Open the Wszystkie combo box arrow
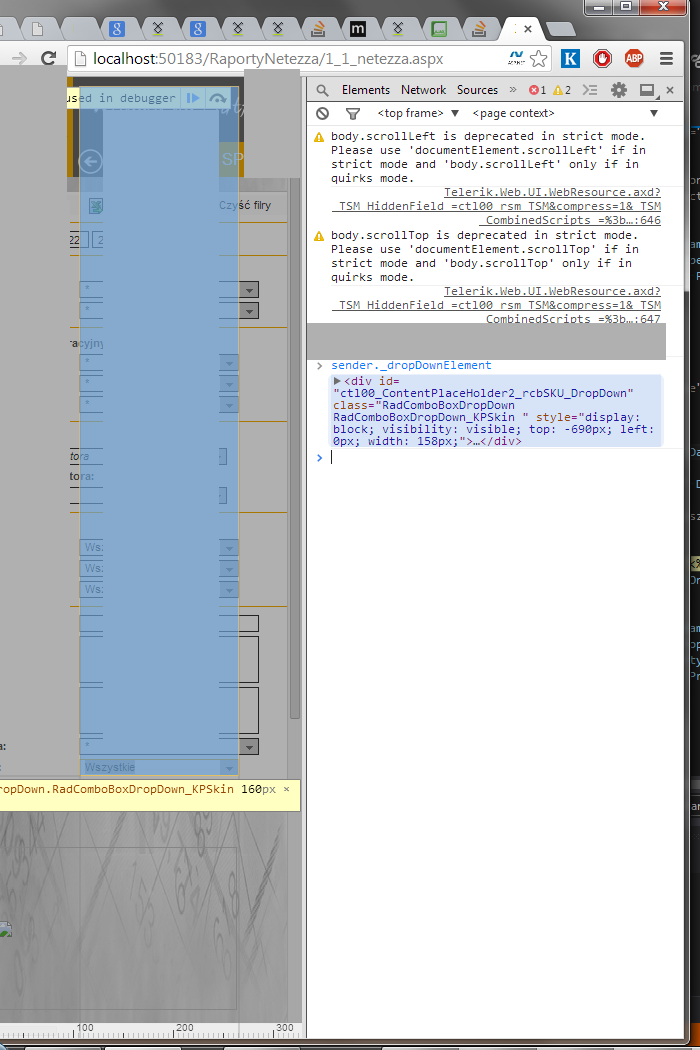The height and width of the screenshot is (1050, 700). [x=229, y=767]
